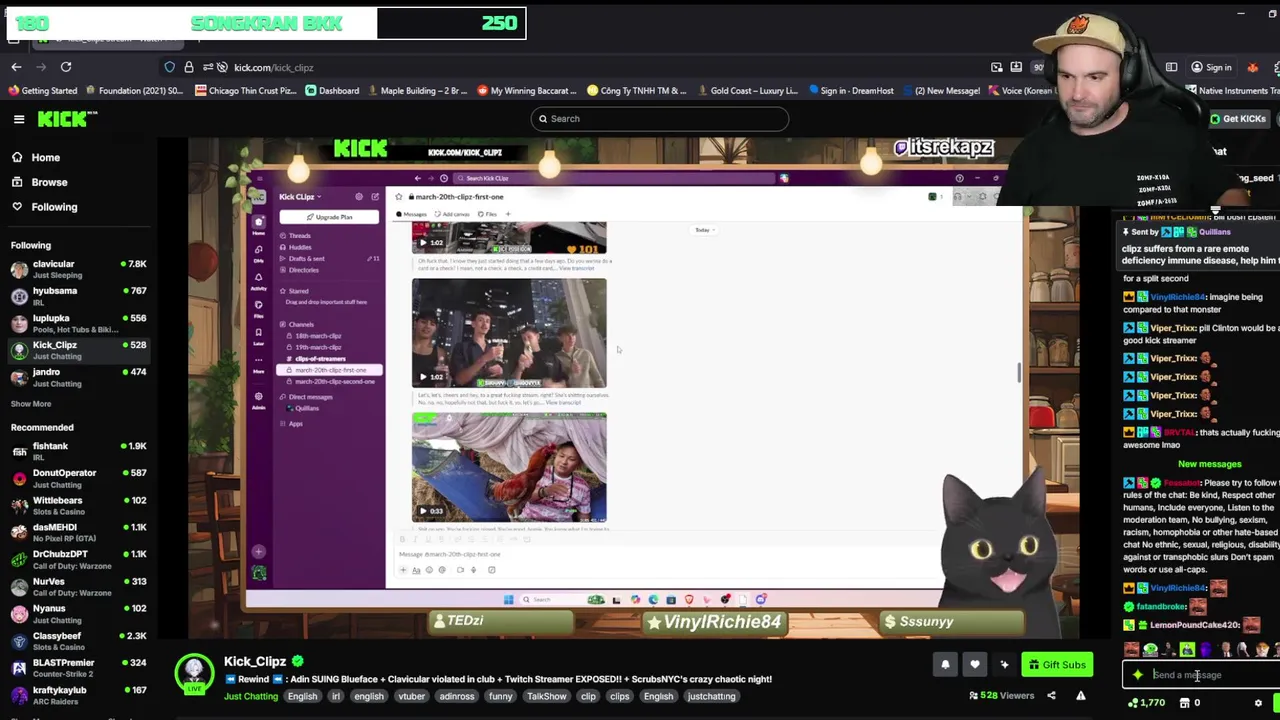Open jandro channel in sidebar
This screenshot has width=1280, height=720.
click(78, 377)
